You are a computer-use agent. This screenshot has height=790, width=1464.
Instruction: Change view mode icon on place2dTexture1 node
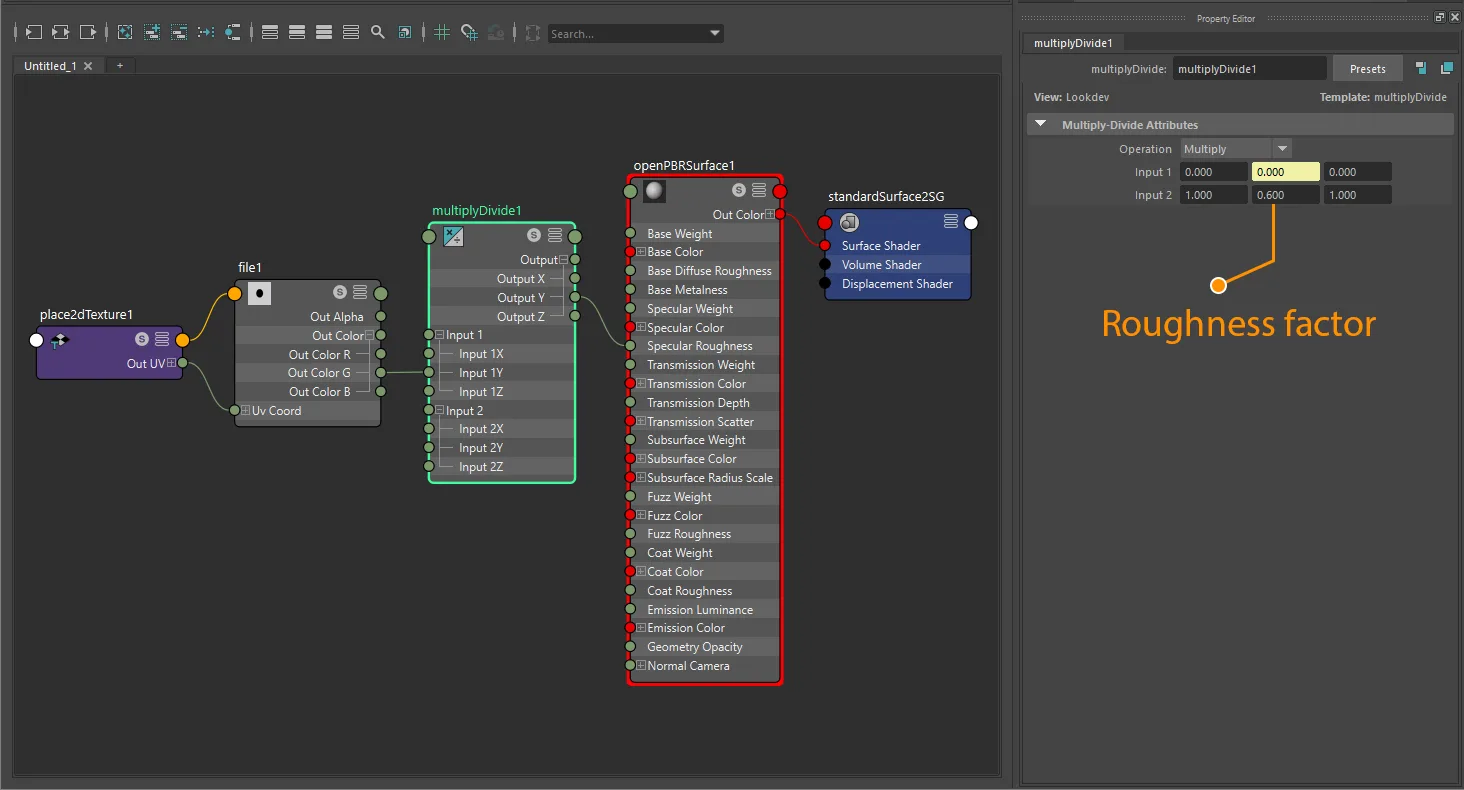pos(162,339)
